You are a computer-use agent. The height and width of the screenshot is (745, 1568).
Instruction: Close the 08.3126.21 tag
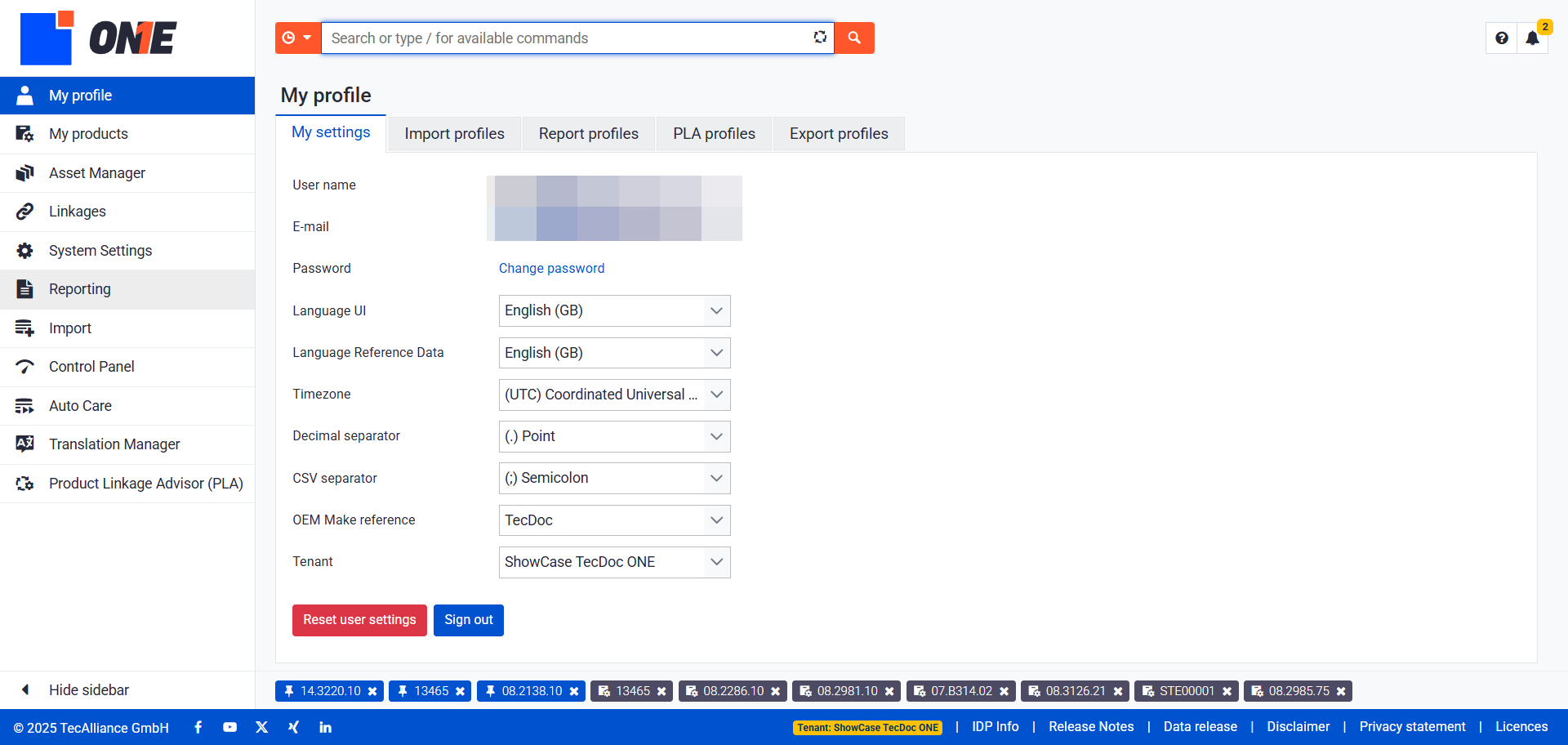(1118, 691)
